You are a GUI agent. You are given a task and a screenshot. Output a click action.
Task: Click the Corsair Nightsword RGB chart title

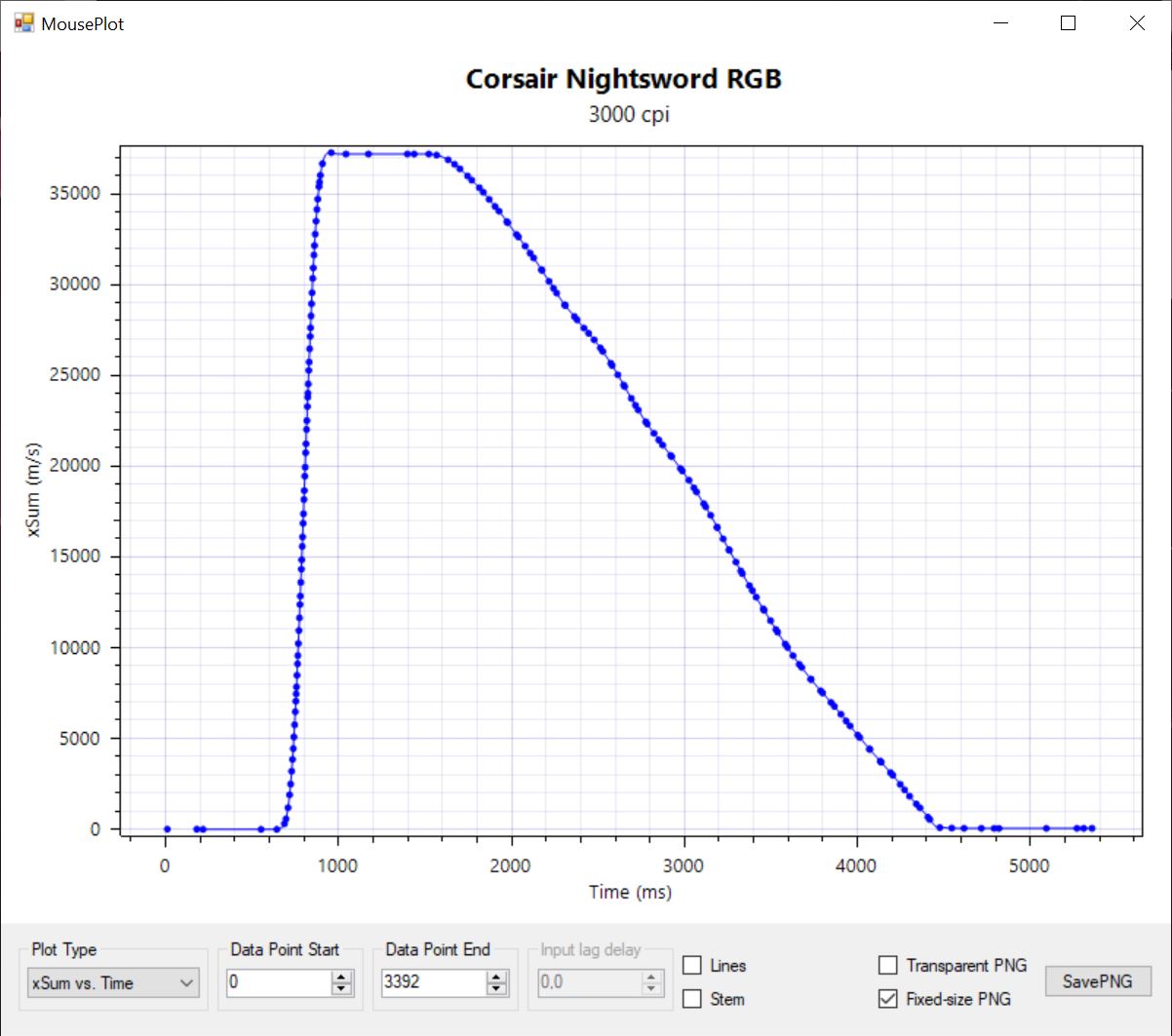click(623, 79)
